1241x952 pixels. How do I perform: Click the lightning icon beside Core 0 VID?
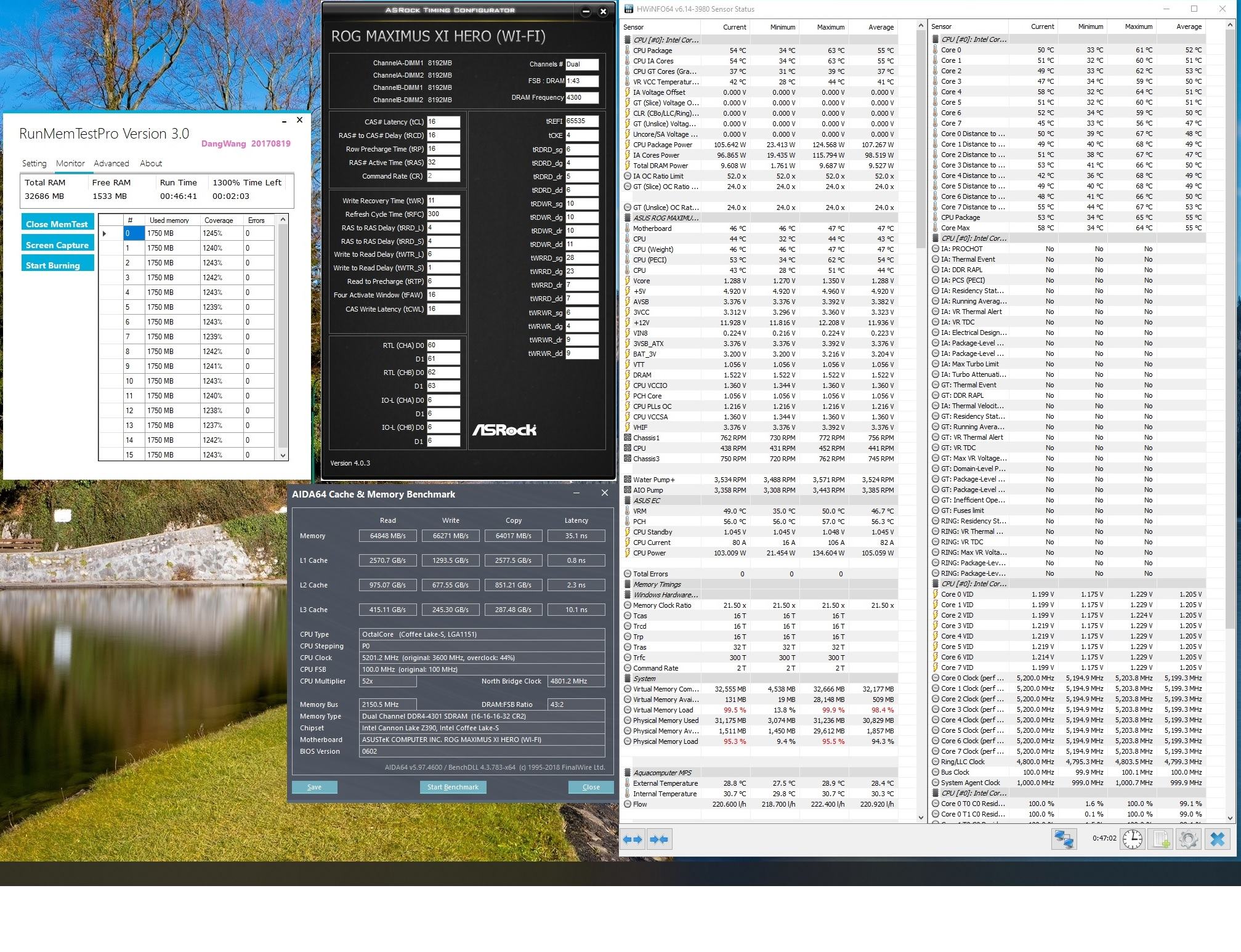click(x=935, y=594)
